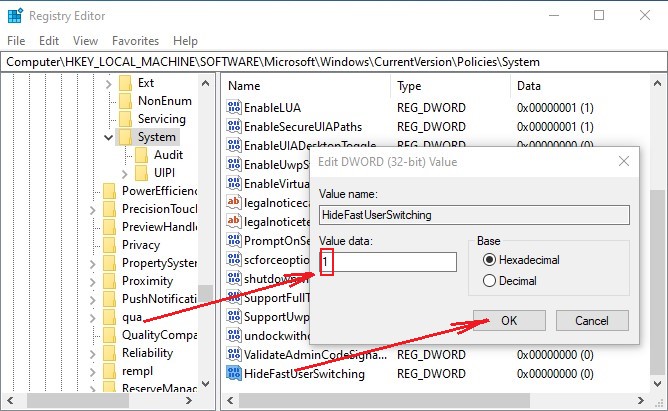Expand the Proximity key
668x411 pixels.
92,282
